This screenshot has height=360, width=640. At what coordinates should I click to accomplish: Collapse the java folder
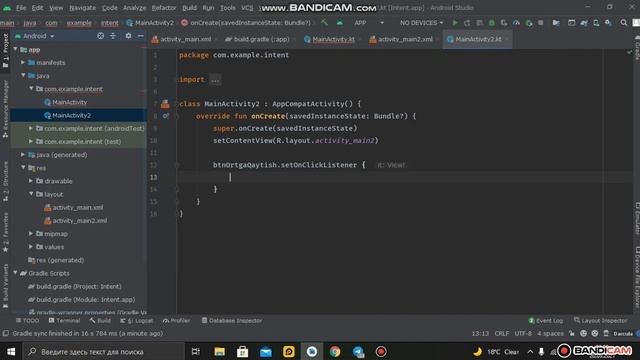(x=23, y=76)
